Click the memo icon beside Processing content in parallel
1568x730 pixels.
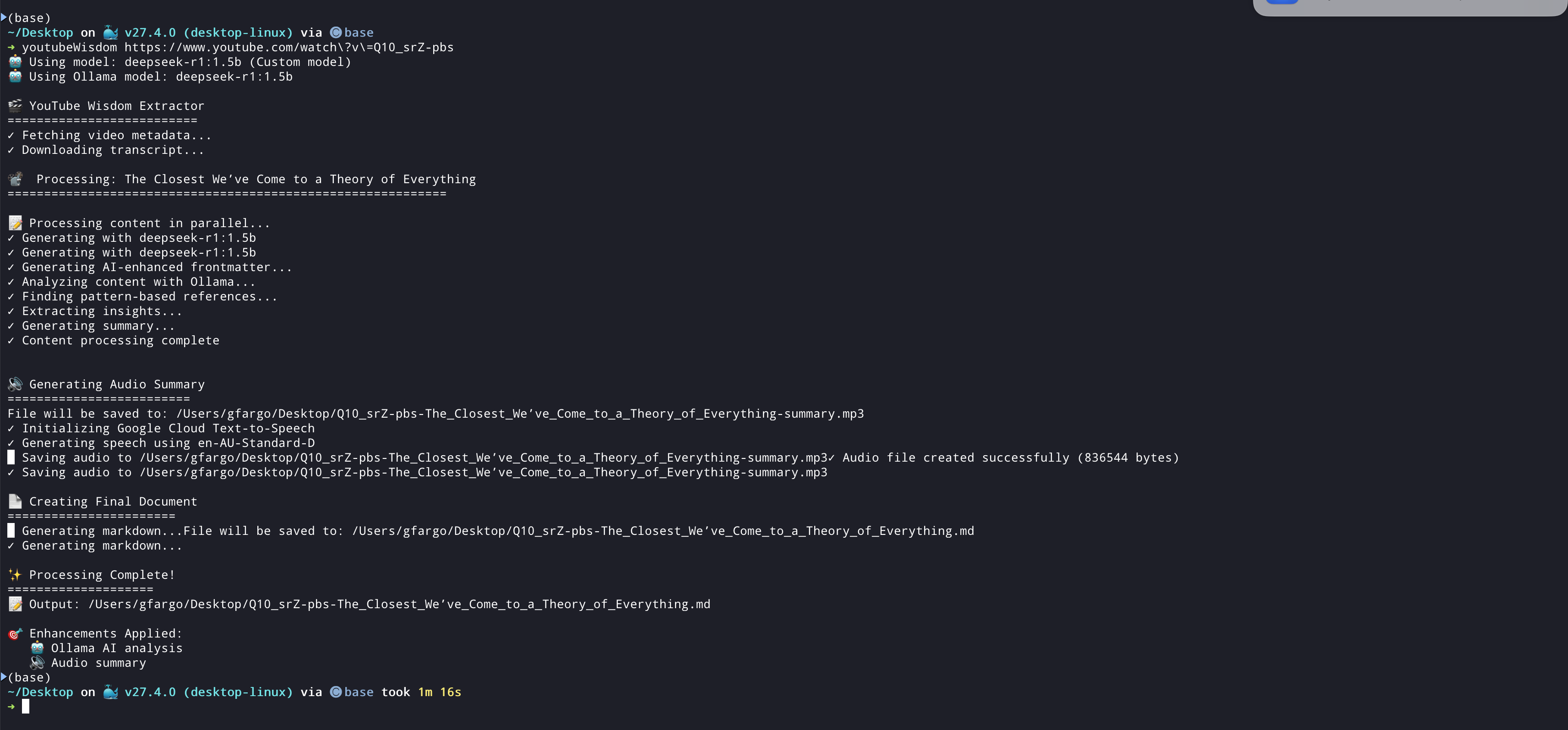(15, 223)
